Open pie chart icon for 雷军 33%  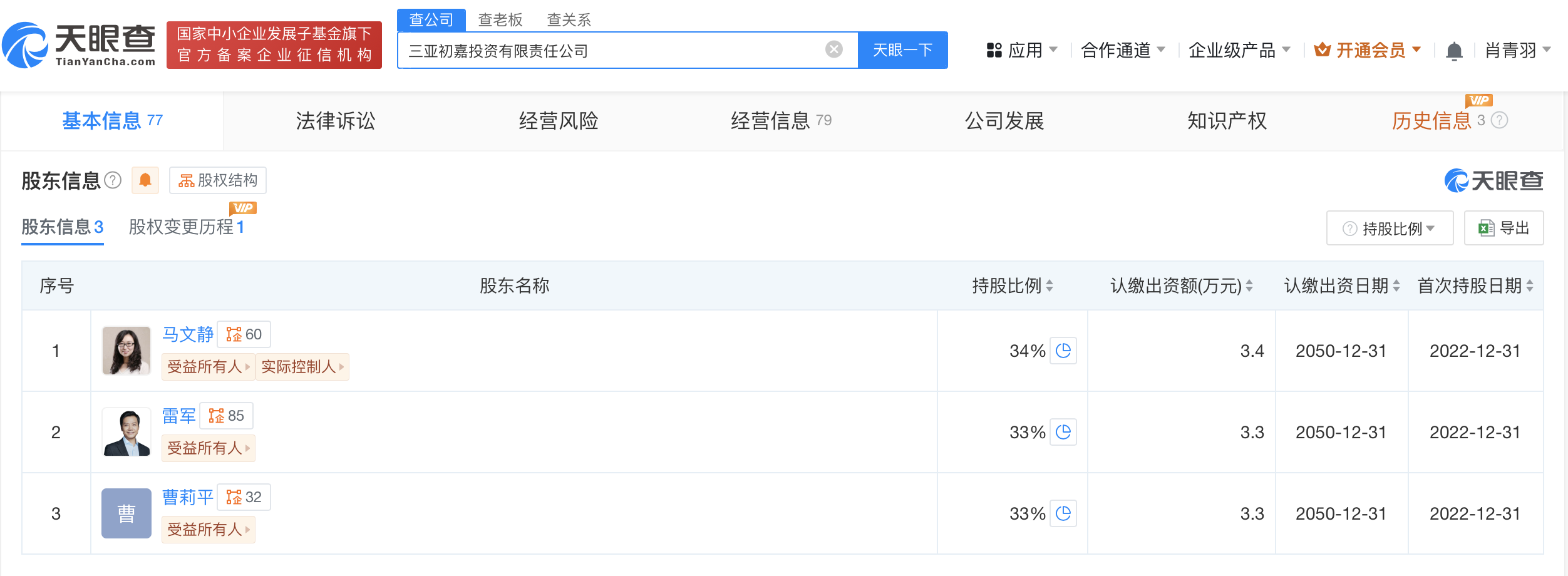pyautogui.click(x=1063, y=432)
